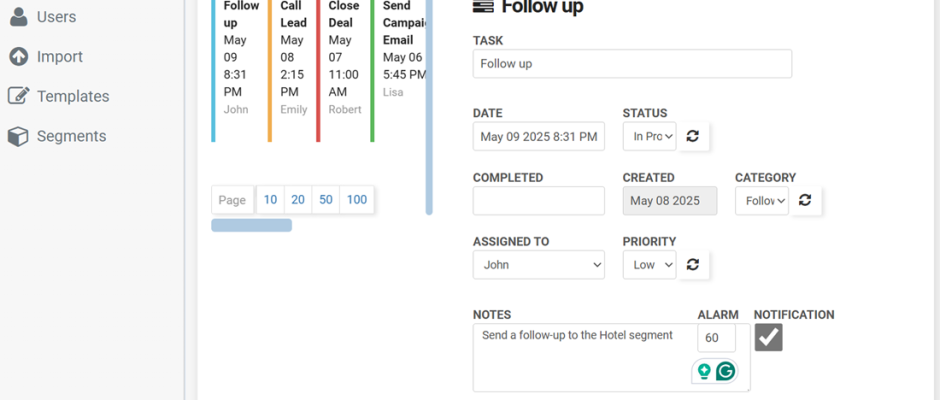Click the Segments cube icon
The width and height of the screenshot is (940, 400).
(x=19, y=136)
